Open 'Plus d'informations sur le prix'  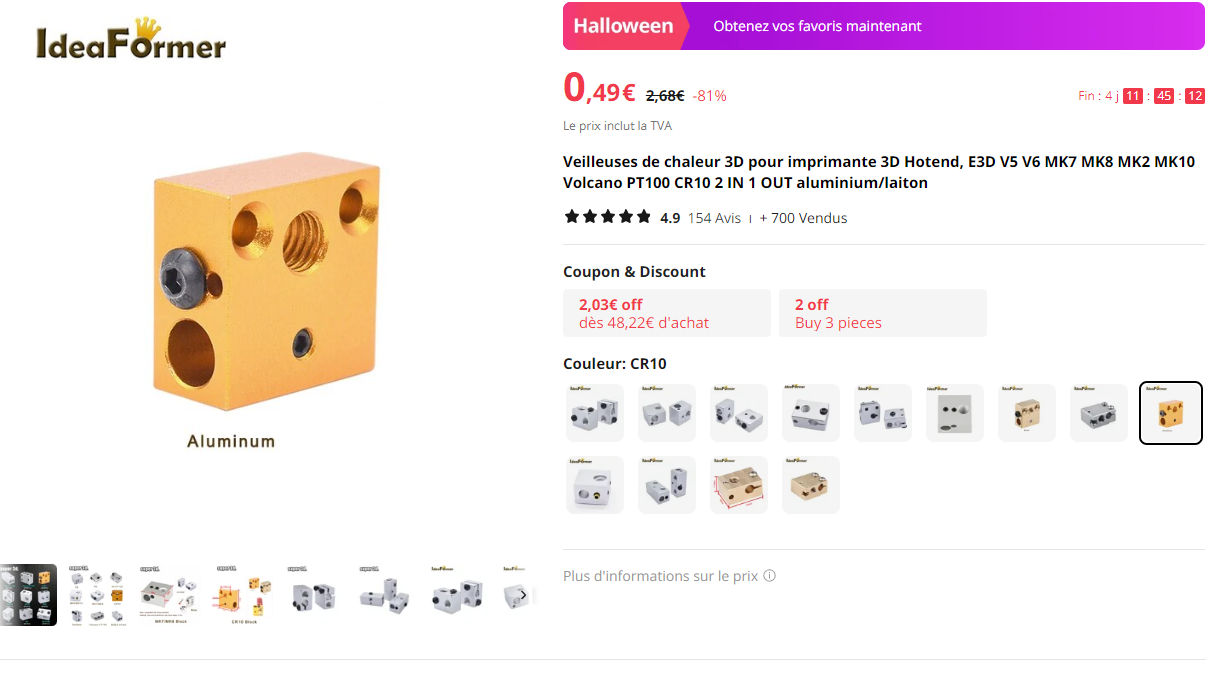(660, 576)
